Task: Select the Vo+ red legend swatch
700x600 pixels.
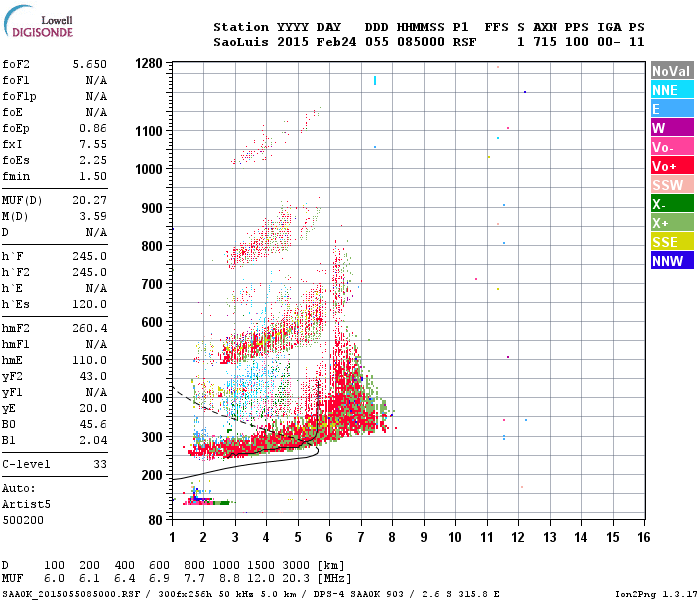Action: (x=672, y=166)
